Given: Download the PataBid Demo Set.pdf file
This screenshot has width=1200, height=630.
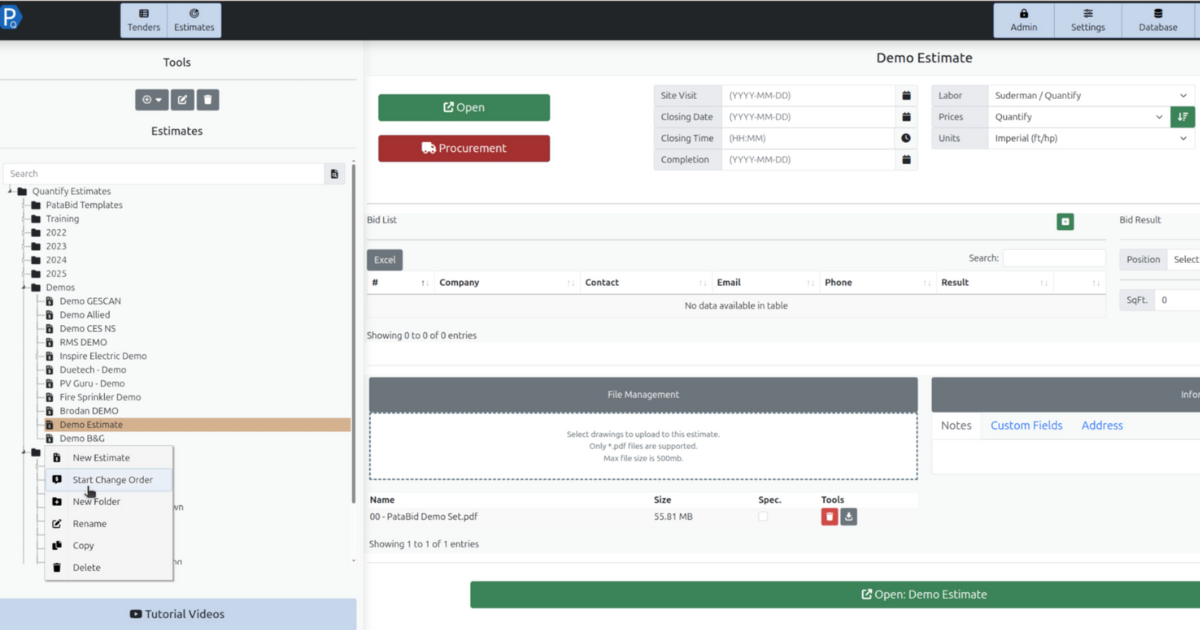Looking at the screenshot, I should point(848,517).
